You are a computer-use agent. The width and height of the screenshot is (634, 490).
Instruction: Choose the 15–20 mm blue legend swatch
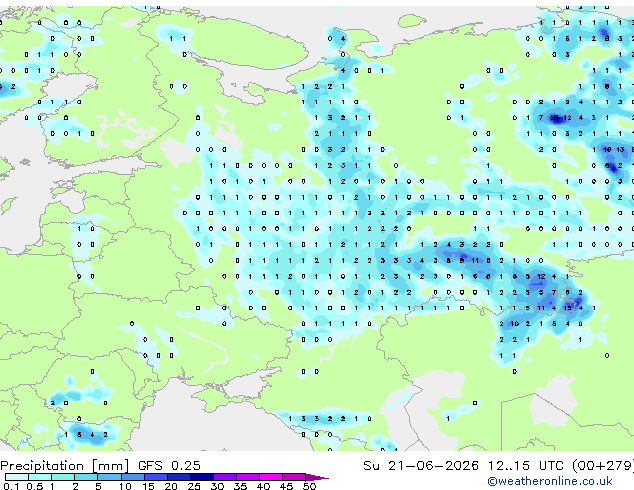pyautogui.click(x=155, y=477)
